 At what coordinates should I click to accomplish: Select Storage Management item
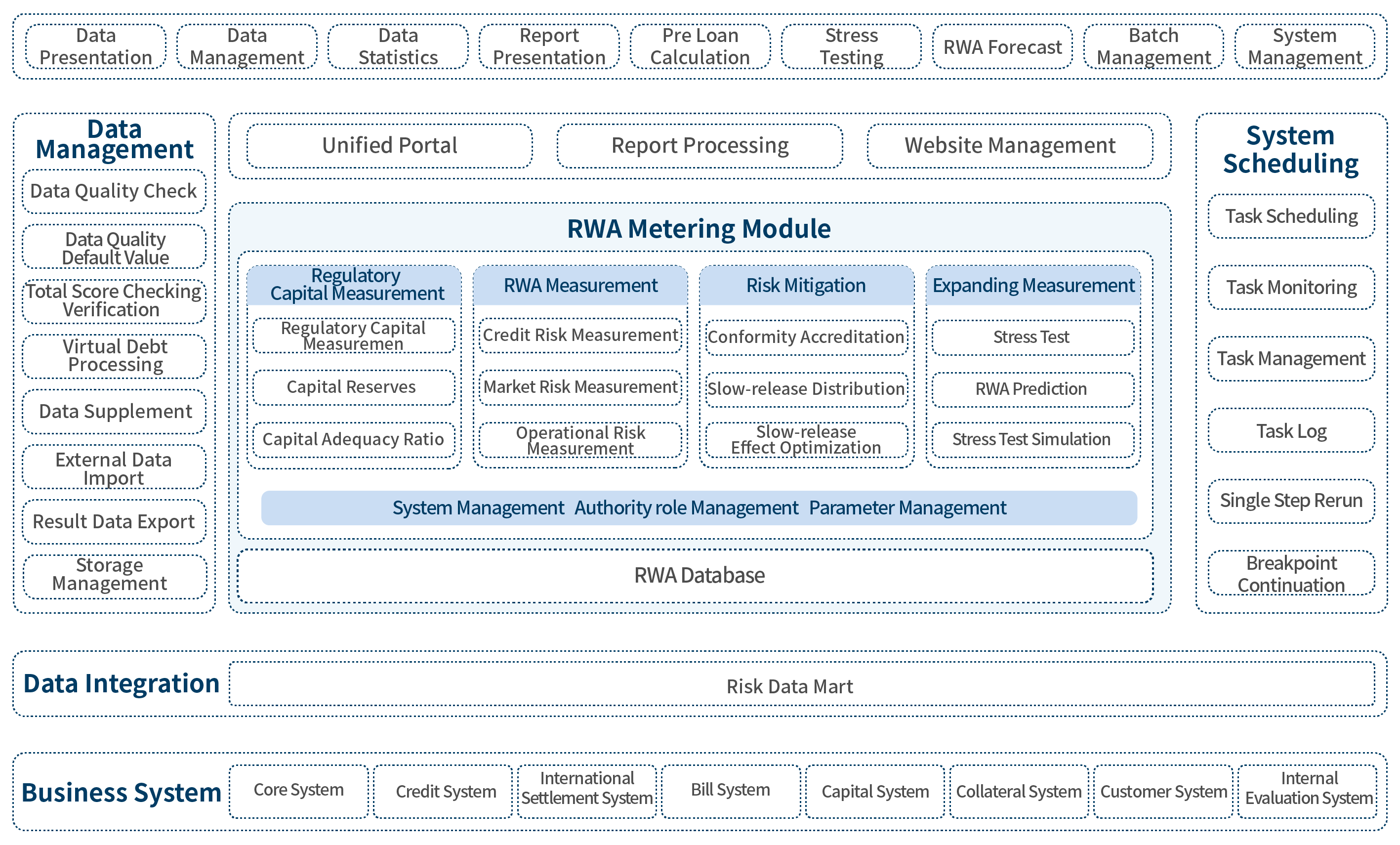pyautogui.click(x=115, y=577)
